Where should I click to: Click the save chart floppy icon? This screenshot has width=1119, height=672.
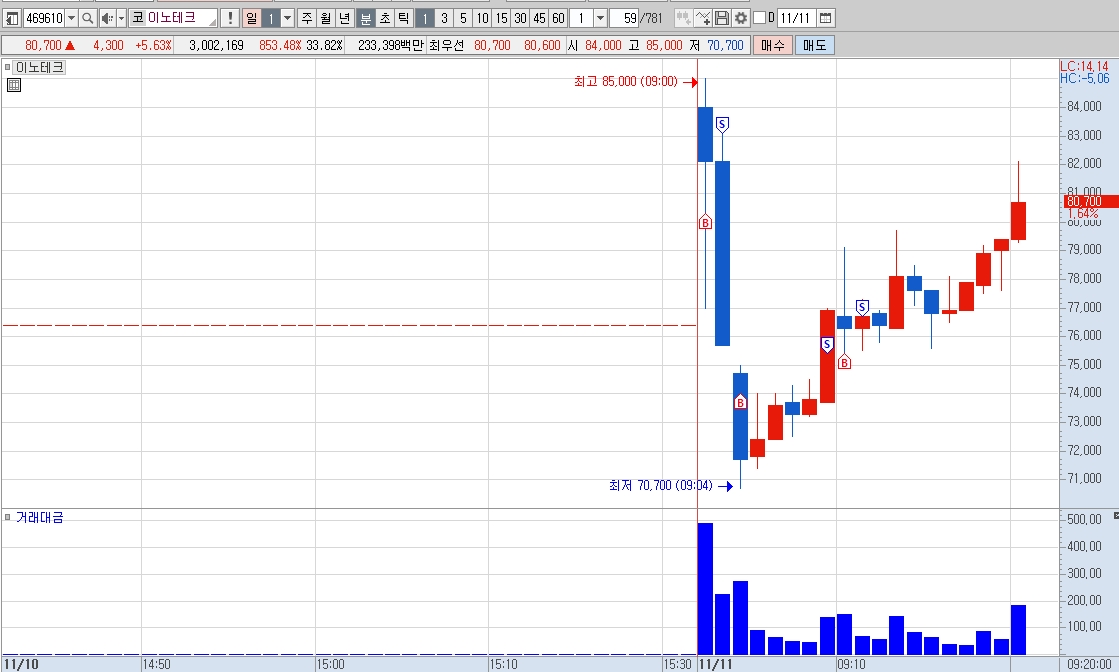coord(721,18)
